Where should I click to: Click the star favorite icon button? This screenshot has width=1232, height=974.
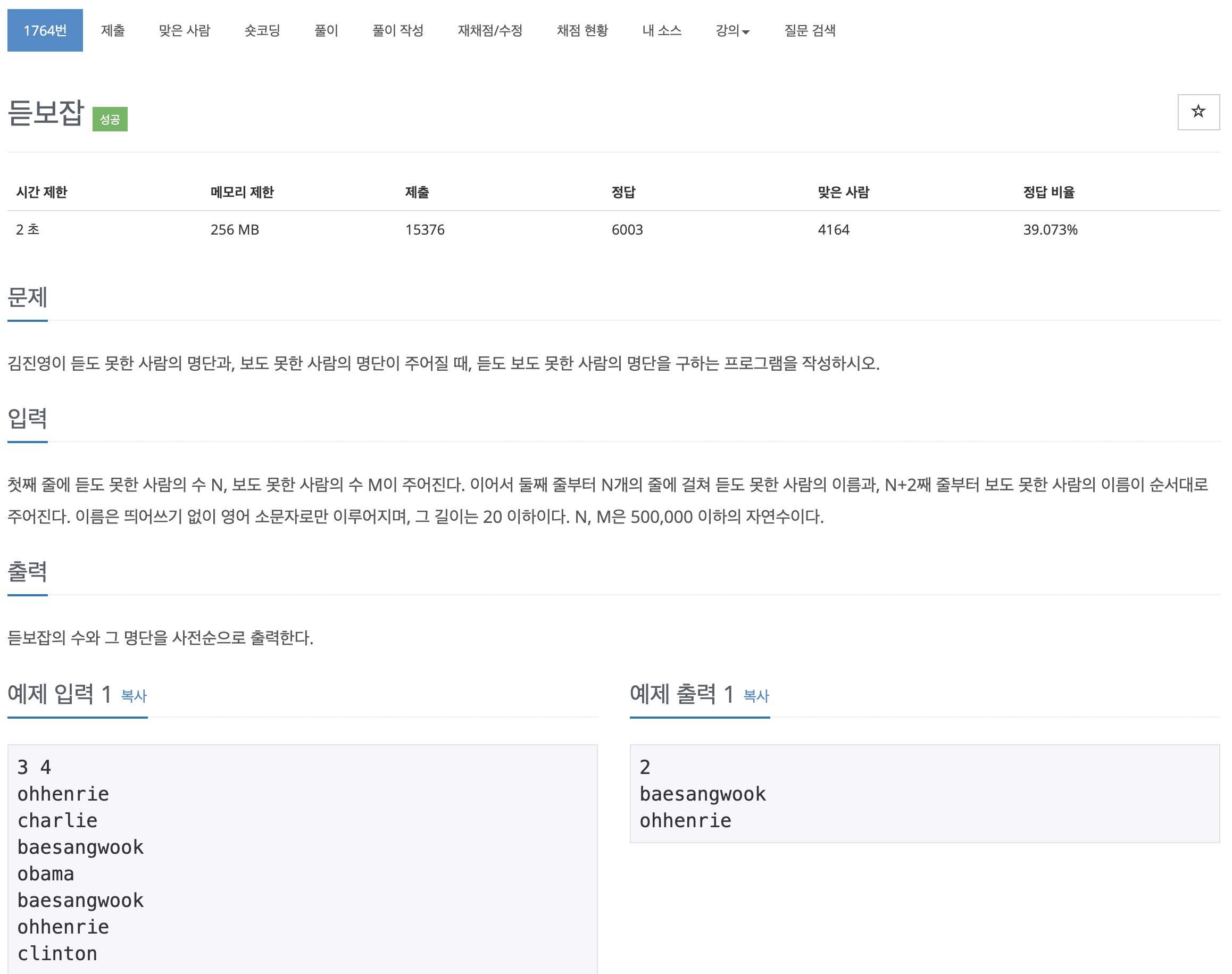point(1198,112)
